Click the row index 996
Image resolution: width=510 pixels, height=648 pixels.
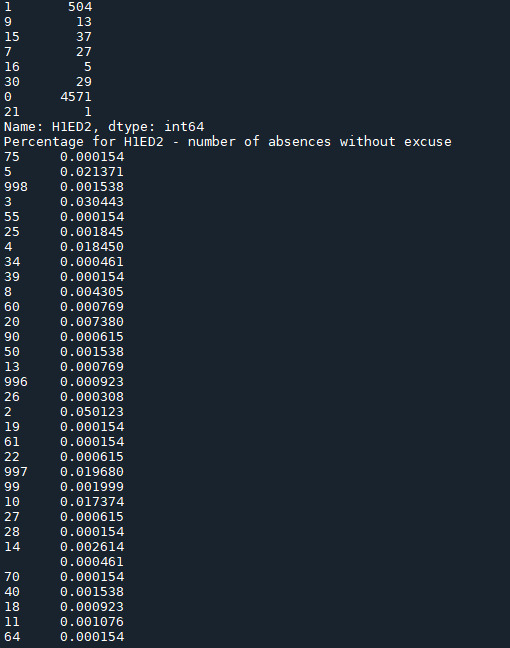pyautogui.click(x=16, y=382)
